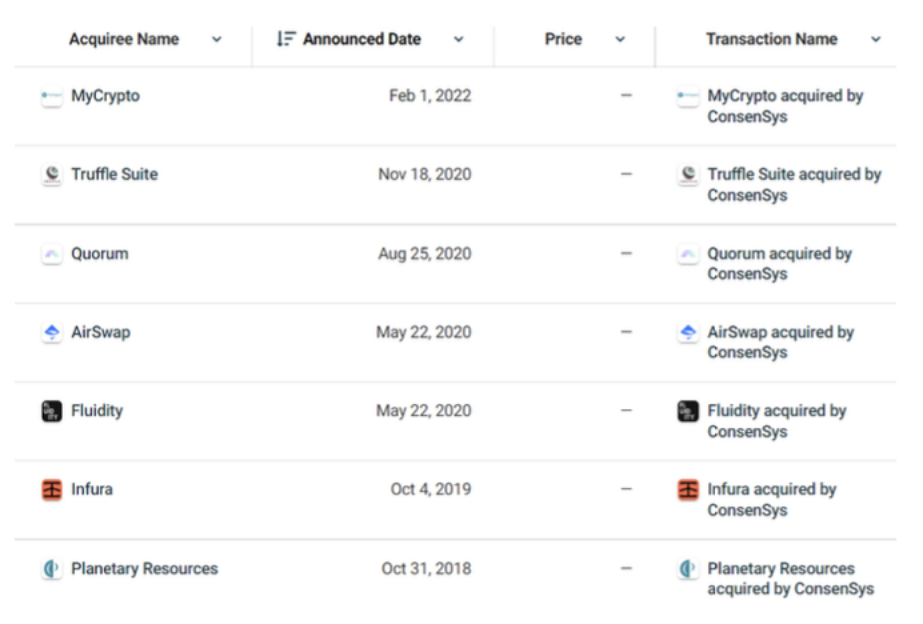Open the Quorum acquiree link
Image resolution: width=923 pixels, height=624 pixels.
pos(100,254)
